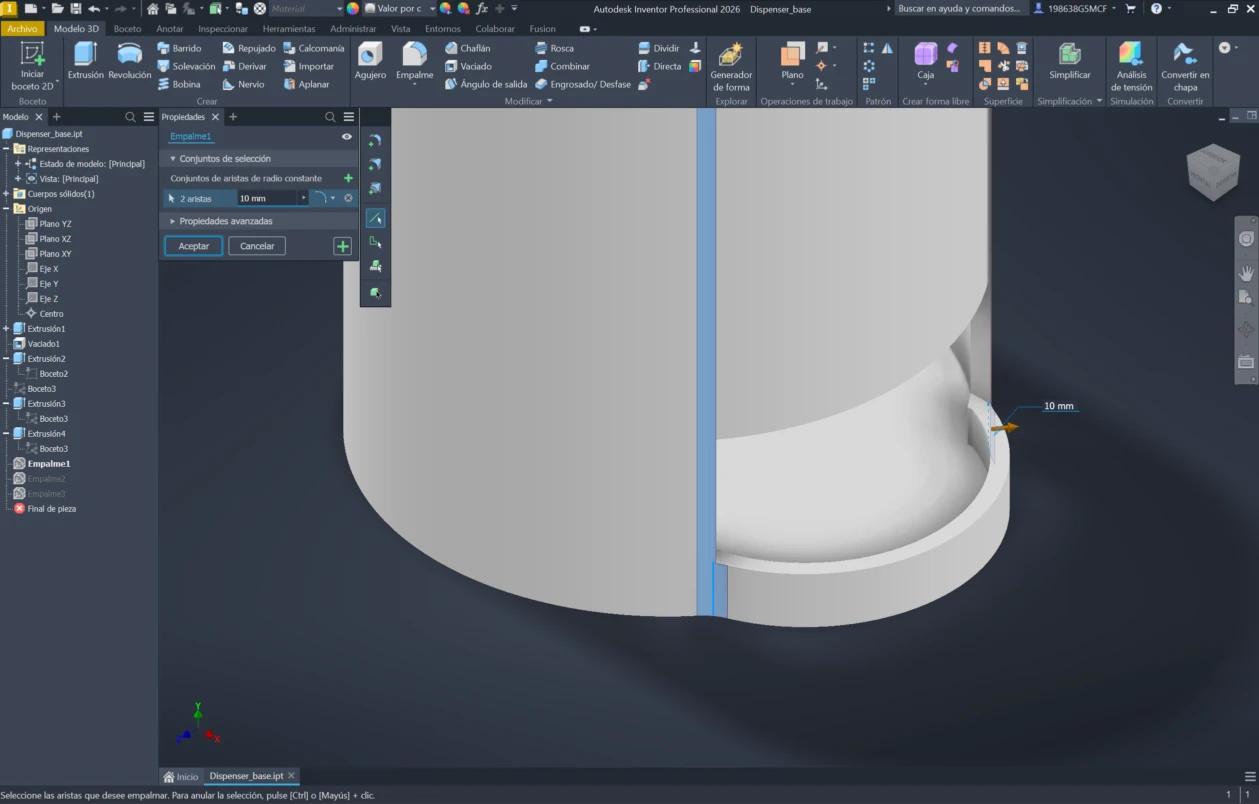Select the Extrusión tool
Image resolution: width=1259 pixels, height=804 pixels.
[x=85, y=61]
